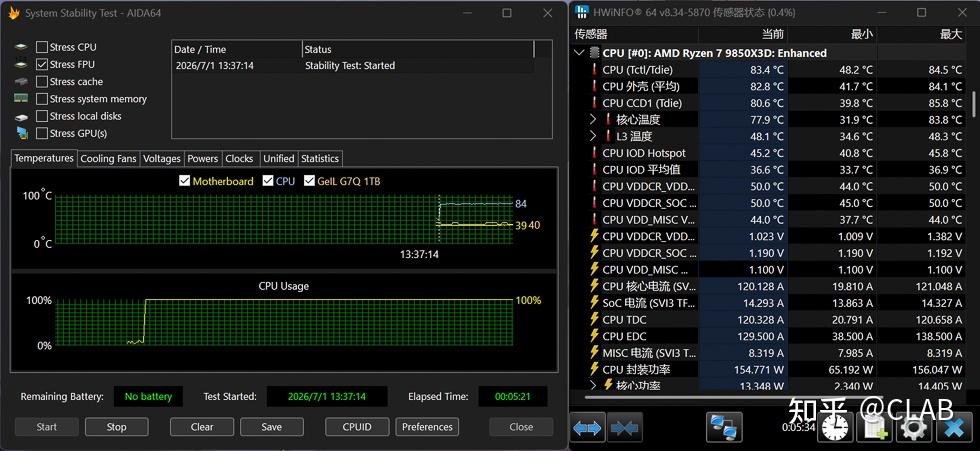Expand the 核心温度 row
980x451 pixels.
[594, 119]
